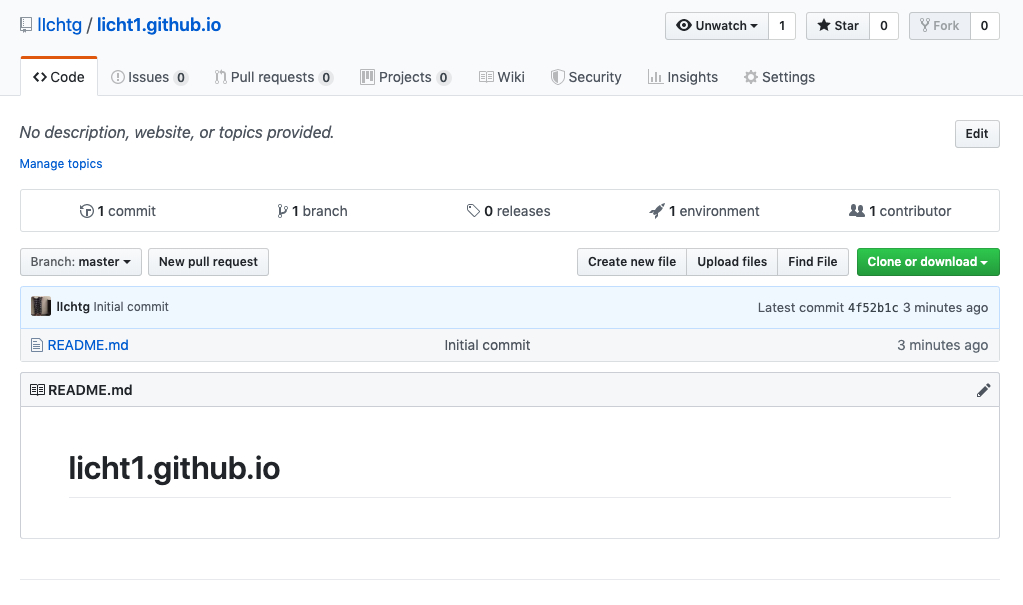This screenshot has width=1023, height=605.
Task: Click the git branch icon
Action: tap(282, 211)
